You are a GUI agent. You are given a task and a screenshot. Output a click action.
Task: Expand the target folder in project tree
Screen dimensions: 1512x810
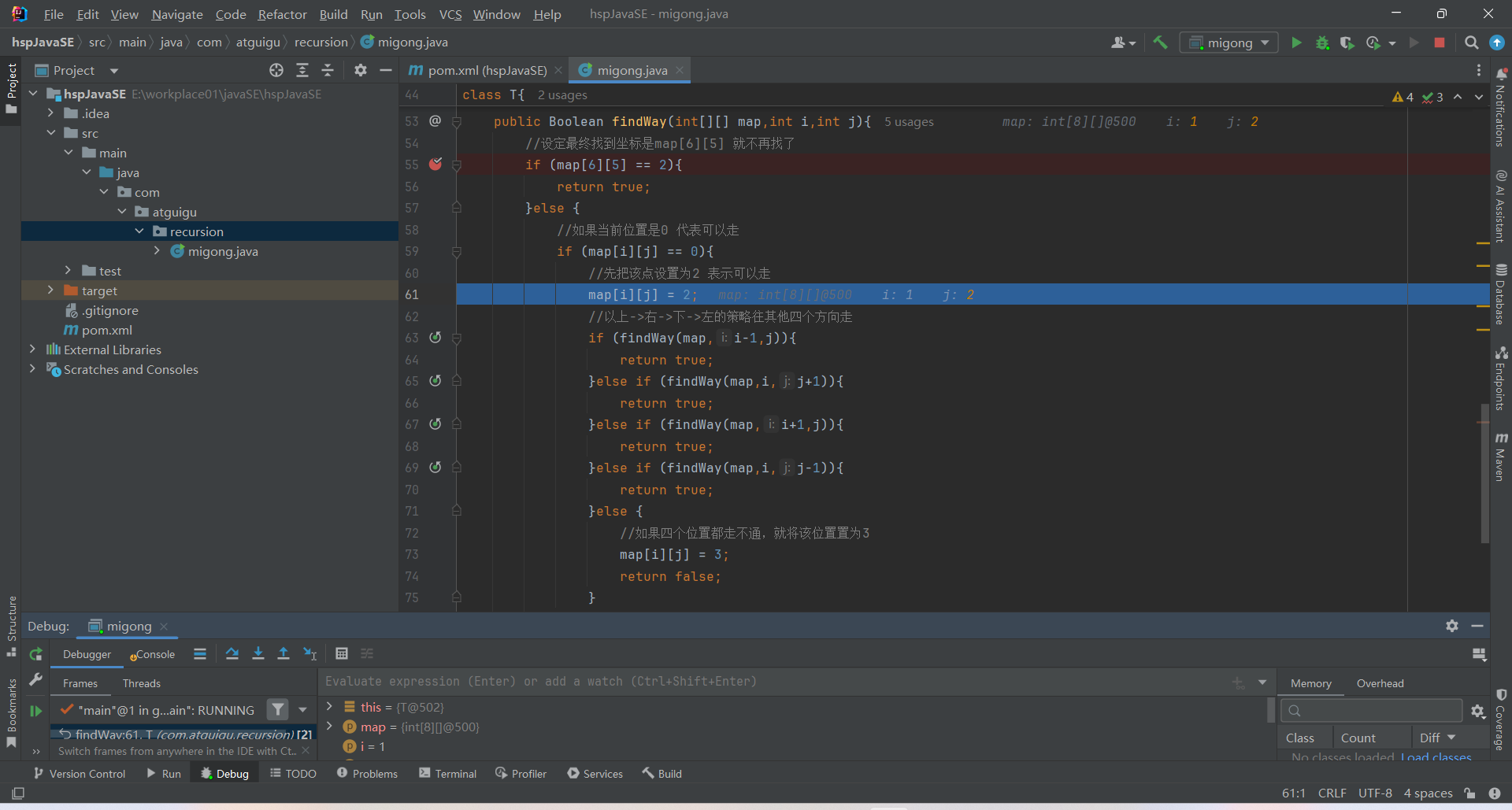point(50,290)
